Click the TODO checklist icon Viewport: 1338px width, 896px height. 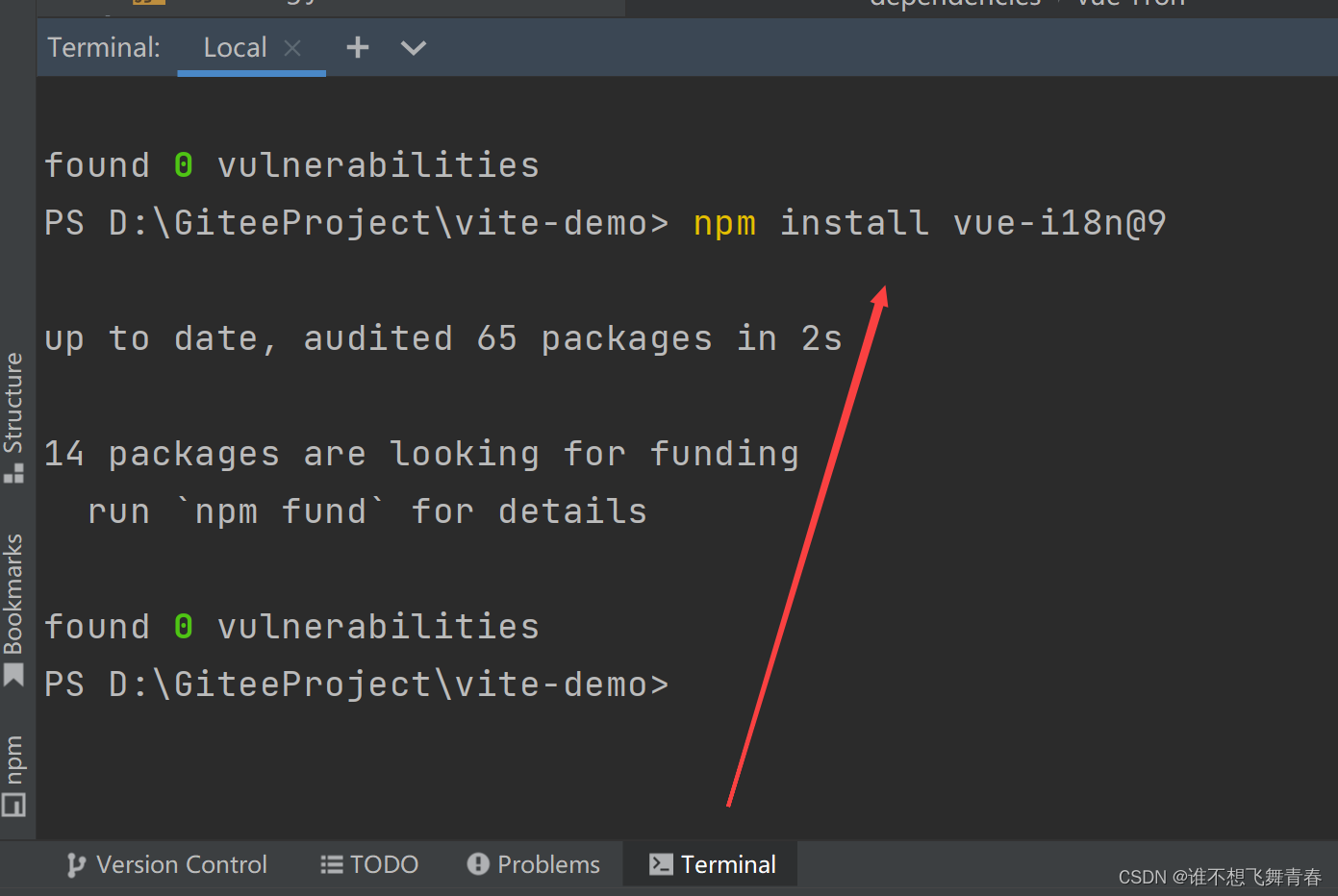click(x=331, y=863)
